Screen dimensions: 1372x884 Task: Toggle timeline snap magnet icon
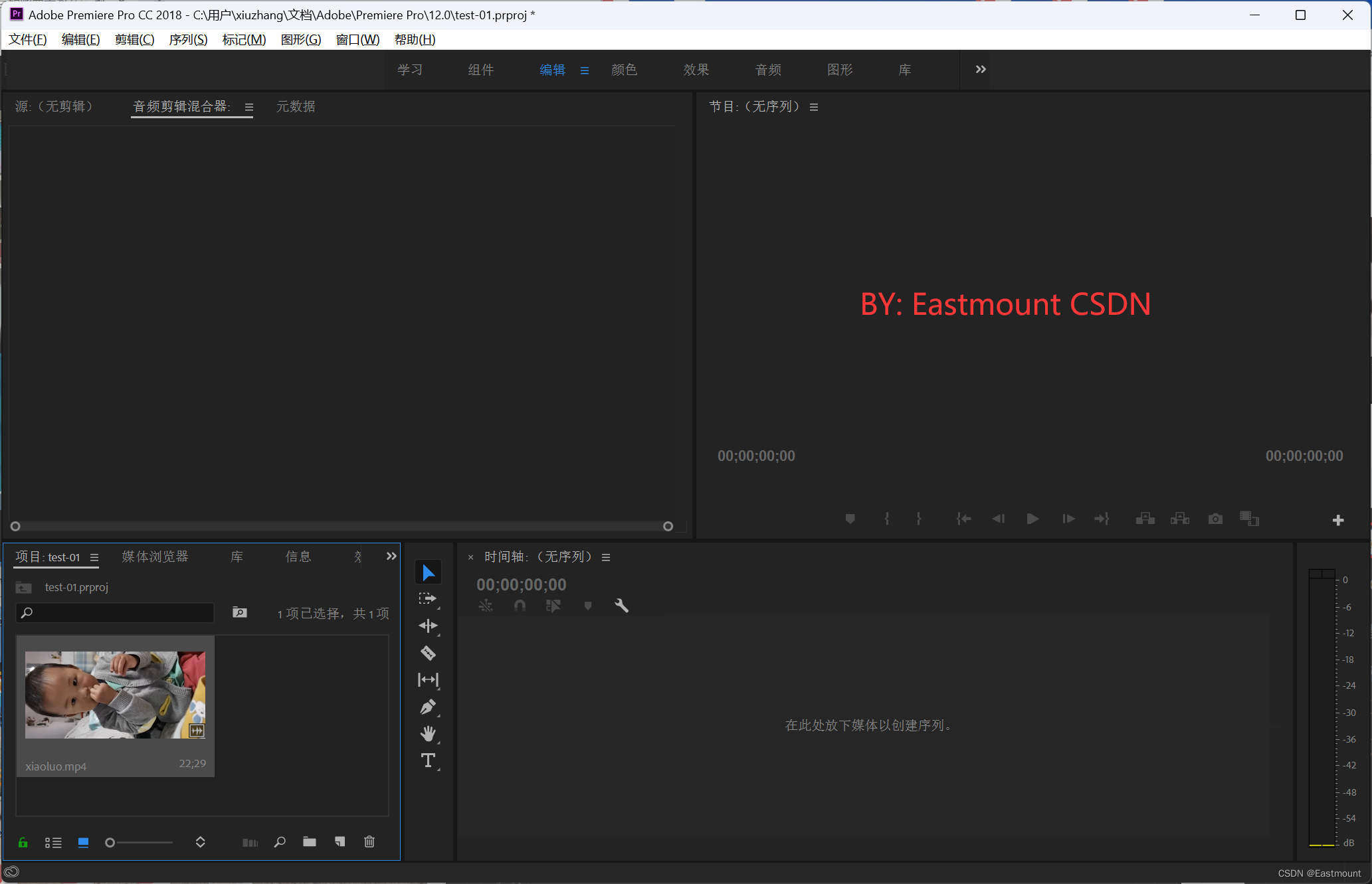click(x=520, y=606)
